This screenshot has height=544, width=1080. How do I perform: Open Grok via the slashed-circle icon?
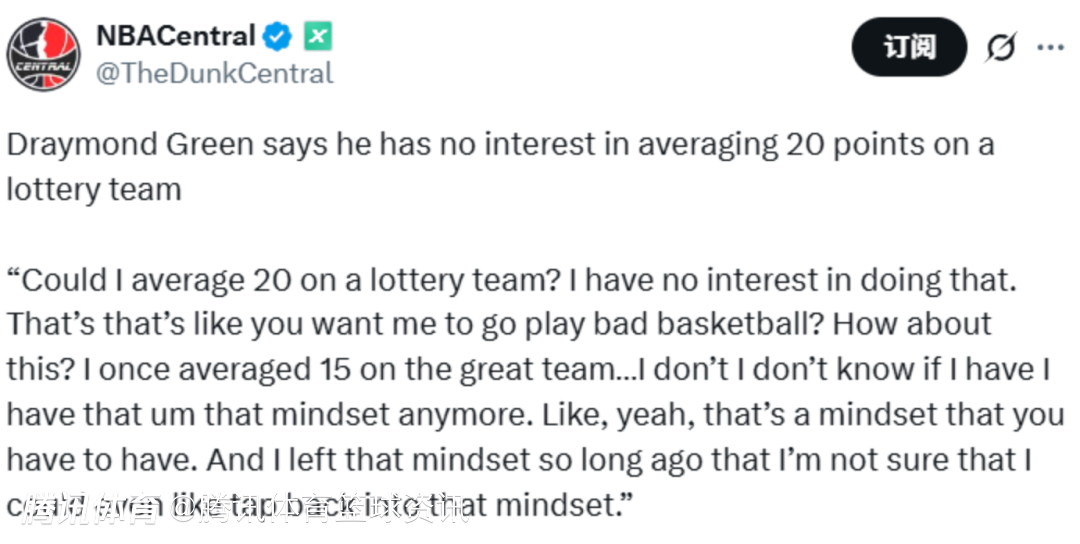[1000, 47]
